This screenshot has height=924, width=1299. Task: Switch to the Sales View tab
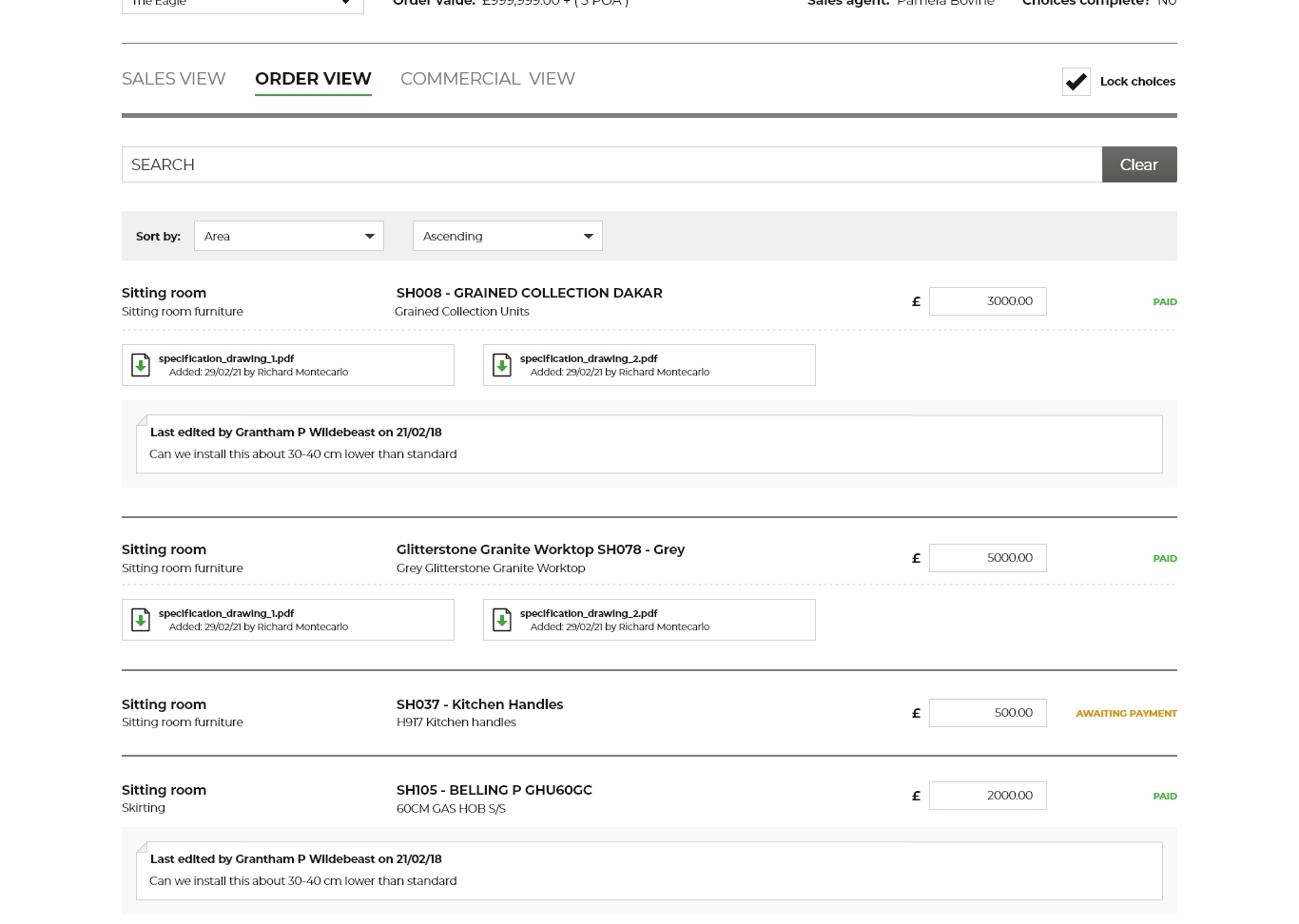pyautogui.click(x=173, y=79)
